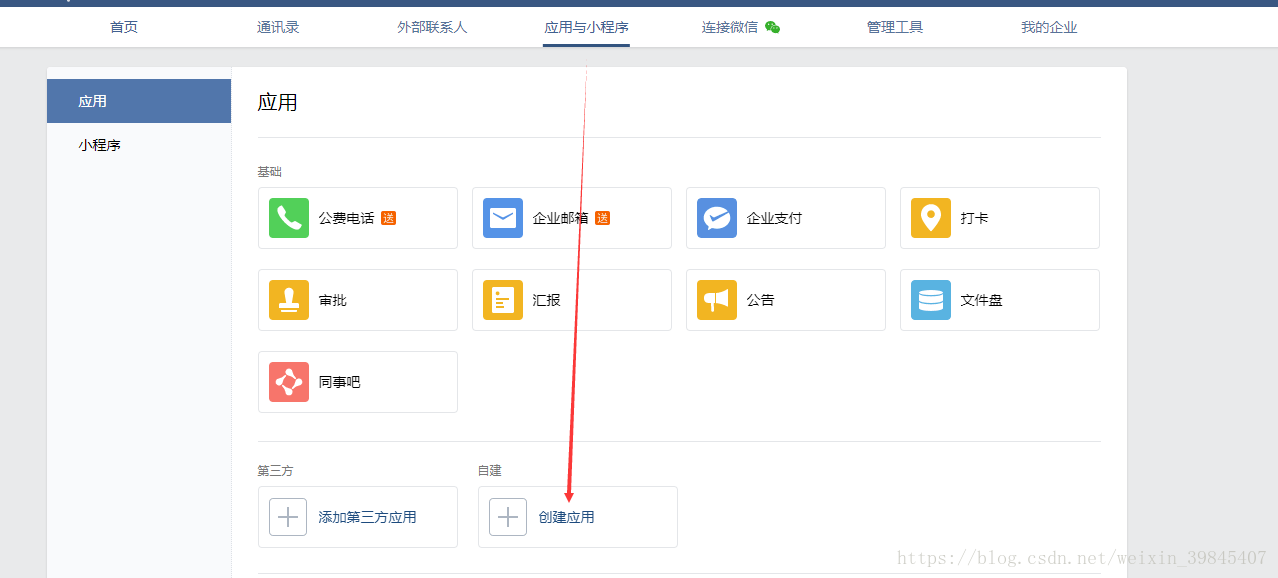Open the 审批 stamp icon
The image size is (1278, 578).
[x=289, y=300]
